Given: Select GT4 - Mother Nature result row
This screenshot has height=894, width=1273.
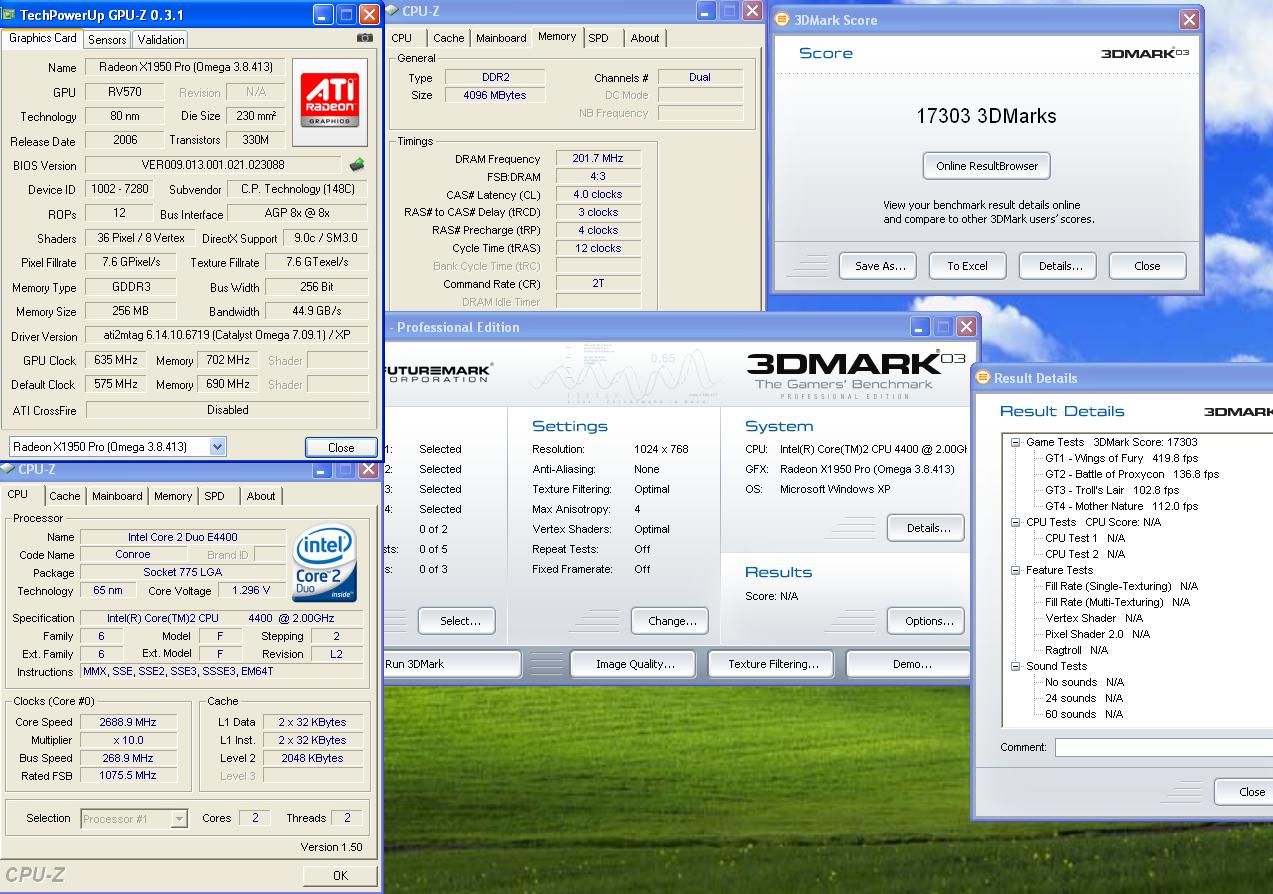Looking at the screenshot, I should pyautogui.click(x=1121, y=506).
